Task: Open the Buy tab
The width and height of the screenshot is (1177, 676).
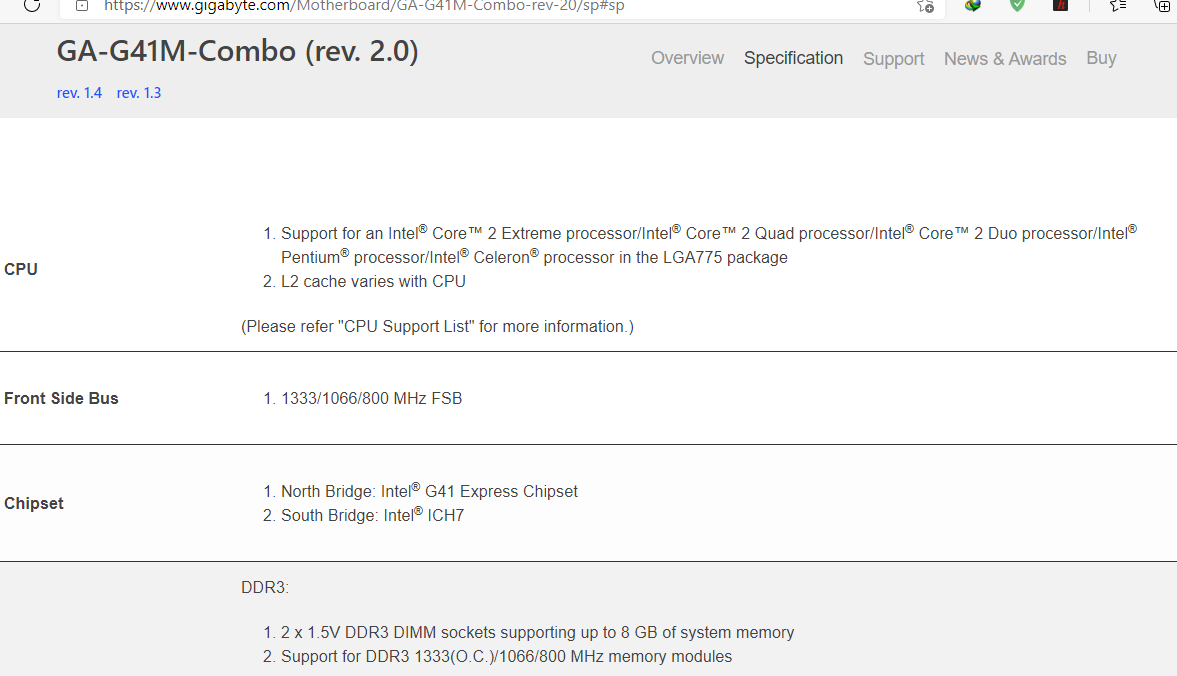Action: [1100, 58]
